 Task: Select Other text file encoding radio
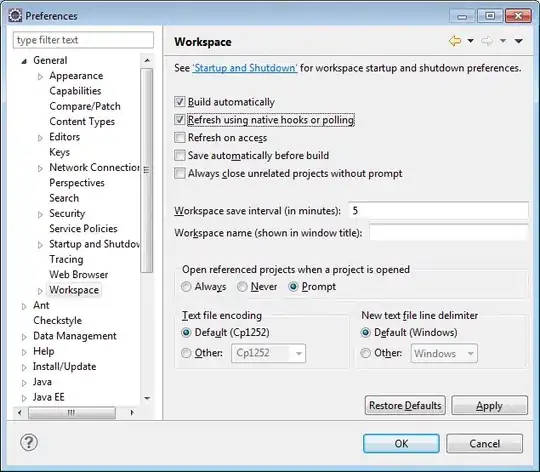pos(186,353)
